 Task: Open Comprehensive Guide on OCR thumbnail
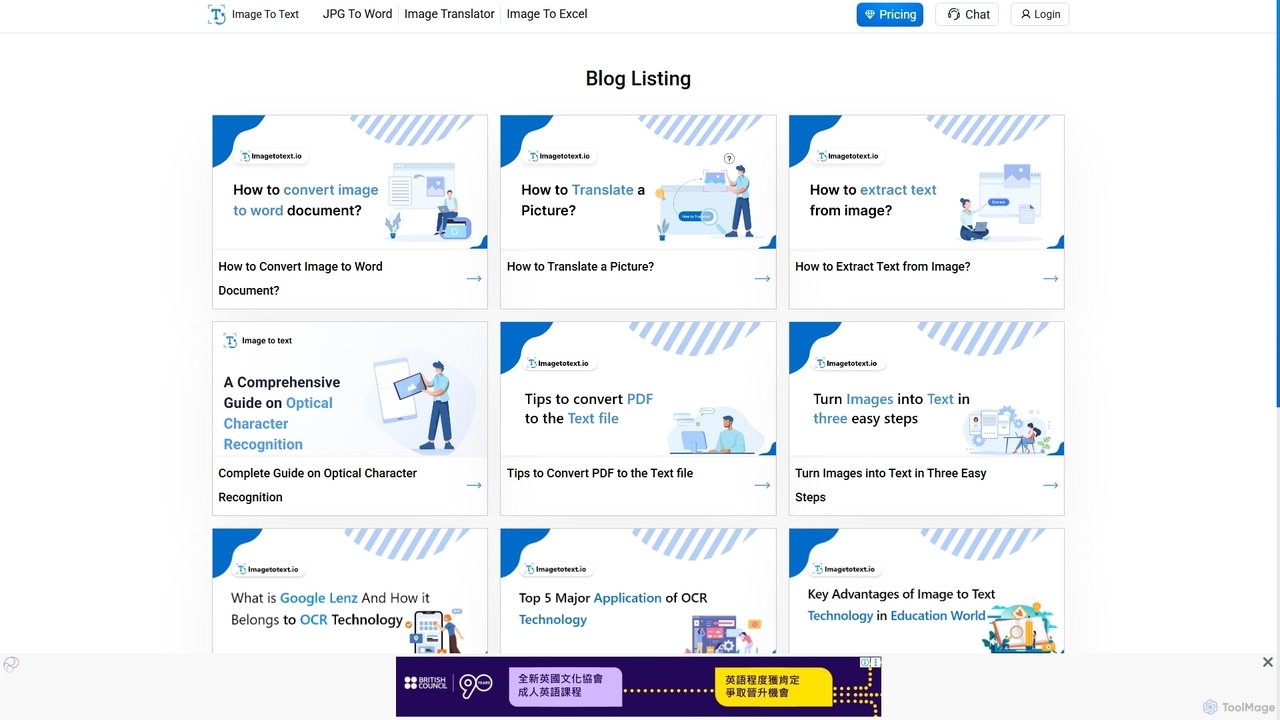pyautogui.click(x=350, y=389)
